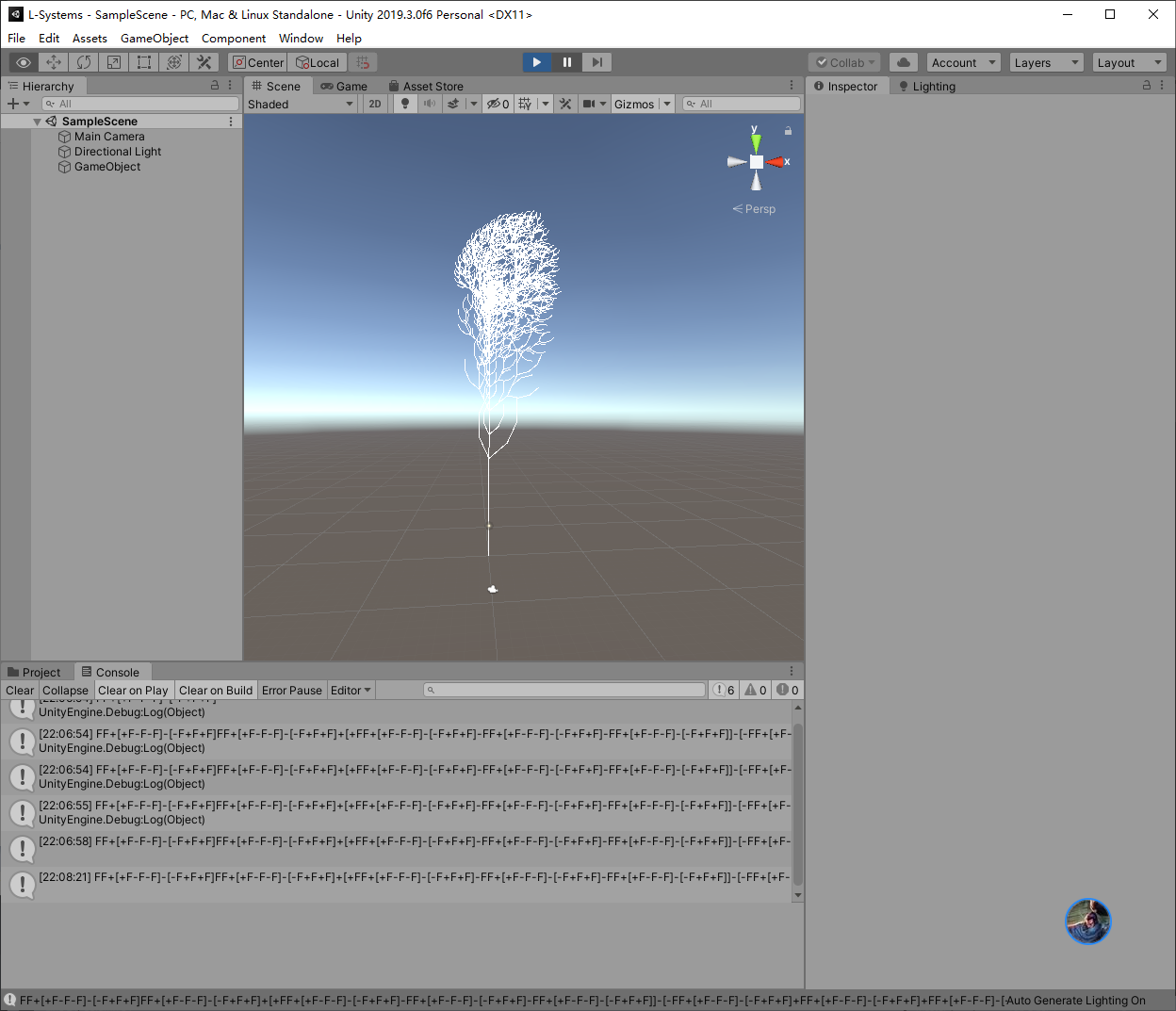Open Account dropdown
The image size is (1176, 1011).
963,62
